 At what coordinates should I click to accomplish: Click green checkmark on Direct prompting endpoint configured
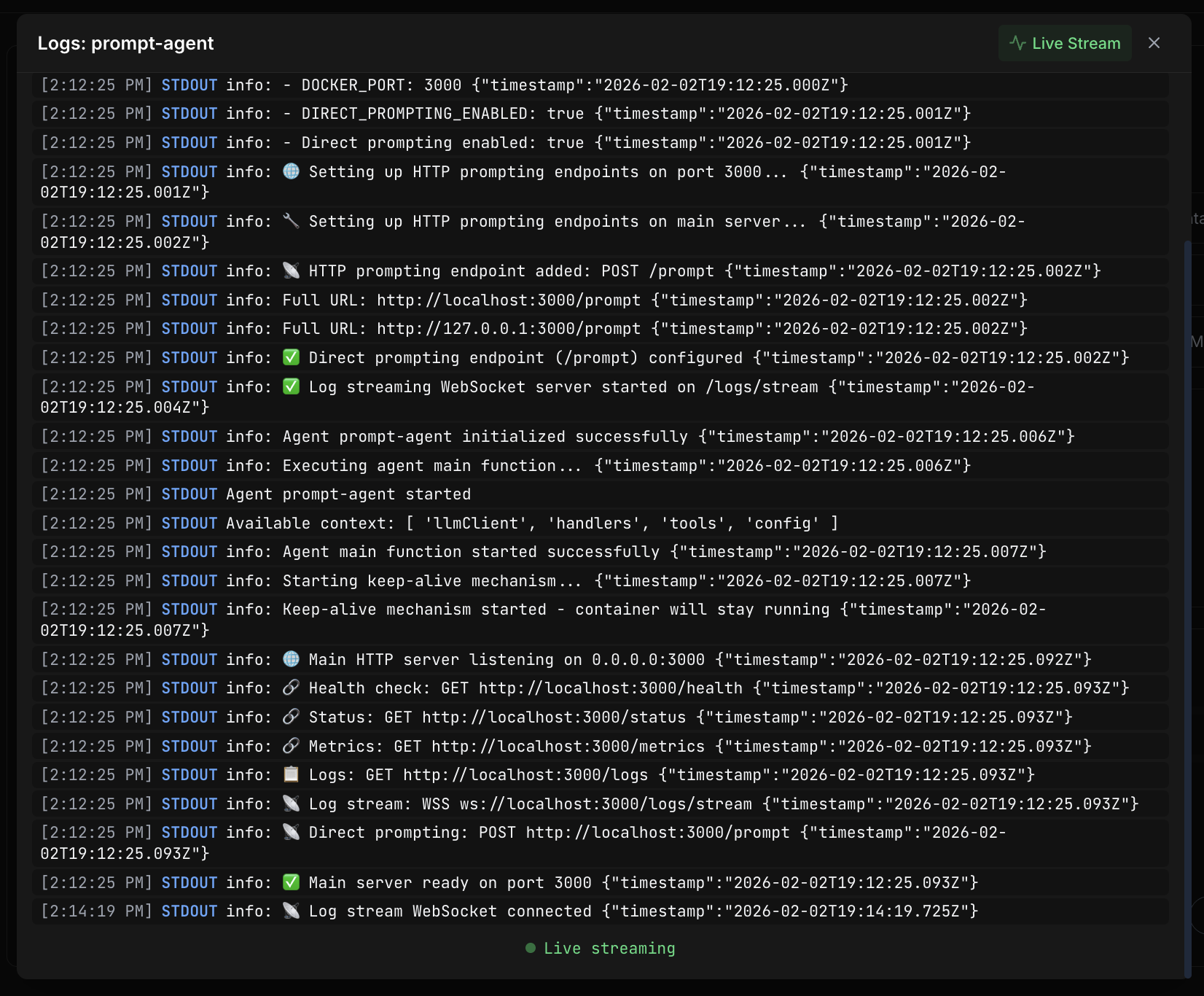pos(291,357)
